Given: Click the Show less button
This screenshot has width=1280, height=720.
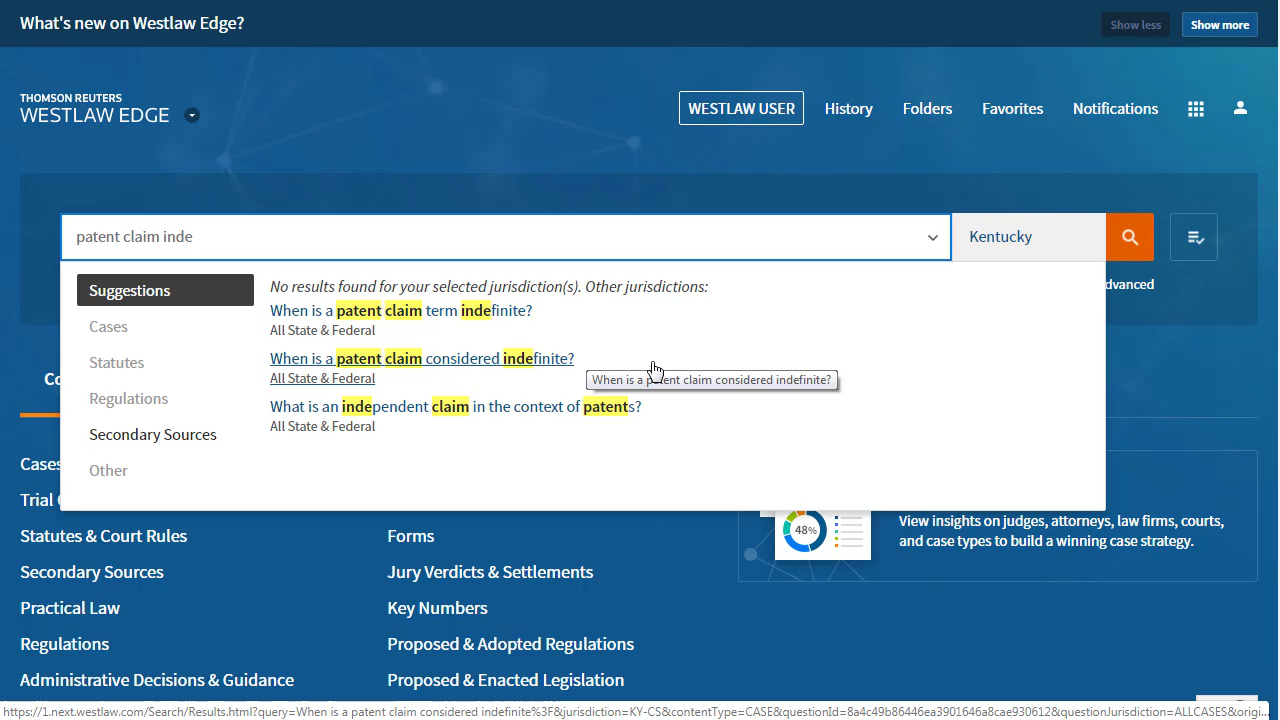Looking at the screenshot, I should click(x=1135, y=25).
